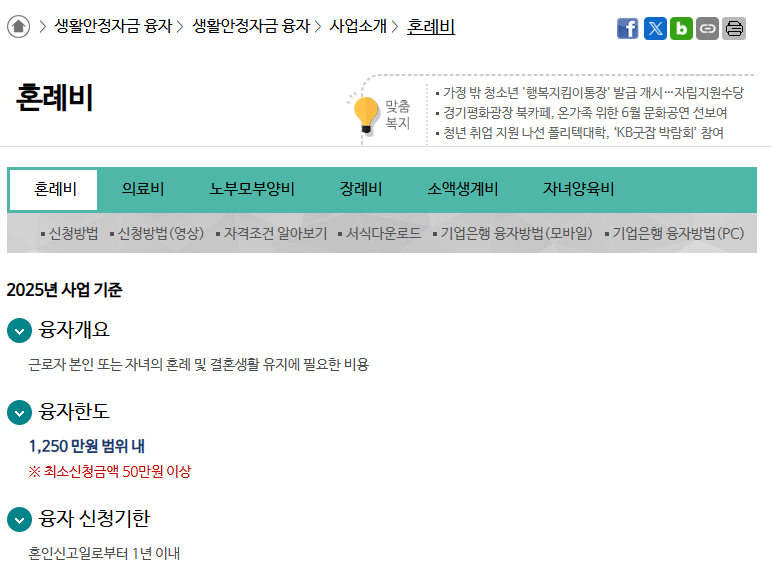Copy page URL with link icon
Image resolution: width=771 pixels, height=570 pixels.
click(x=707, y=29)
